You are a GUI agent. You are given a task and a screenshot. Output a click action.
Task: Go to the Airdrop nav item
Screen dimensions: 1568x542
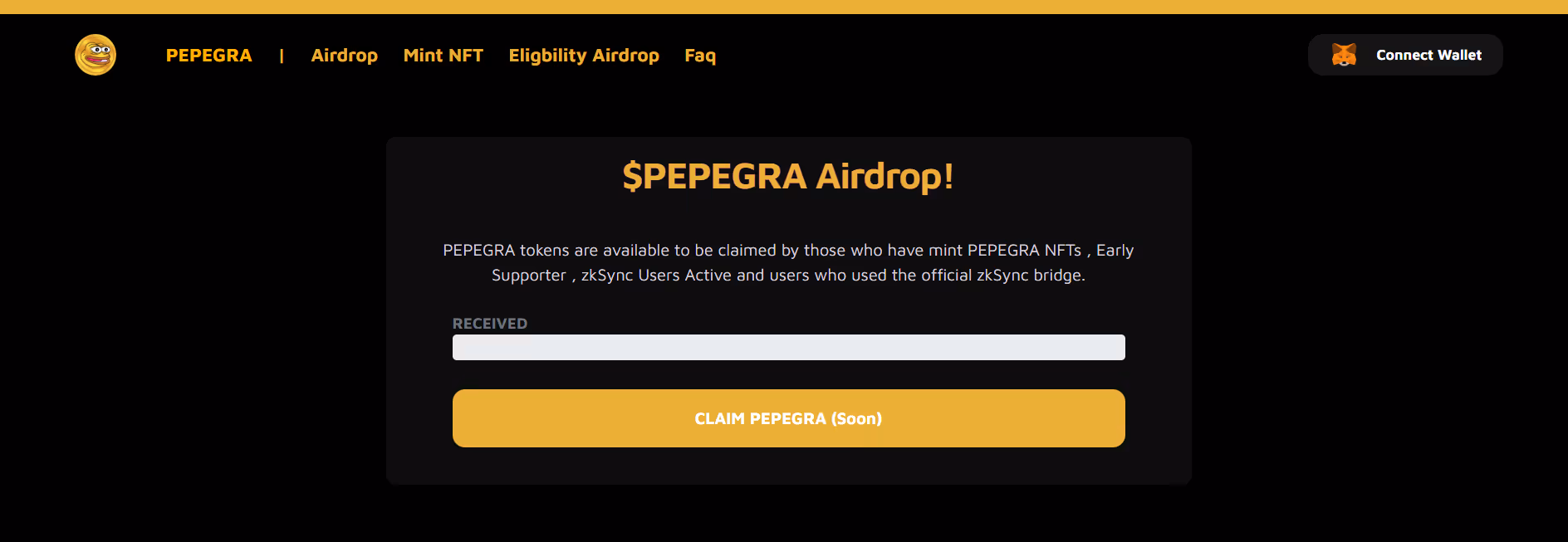[344, 56]
